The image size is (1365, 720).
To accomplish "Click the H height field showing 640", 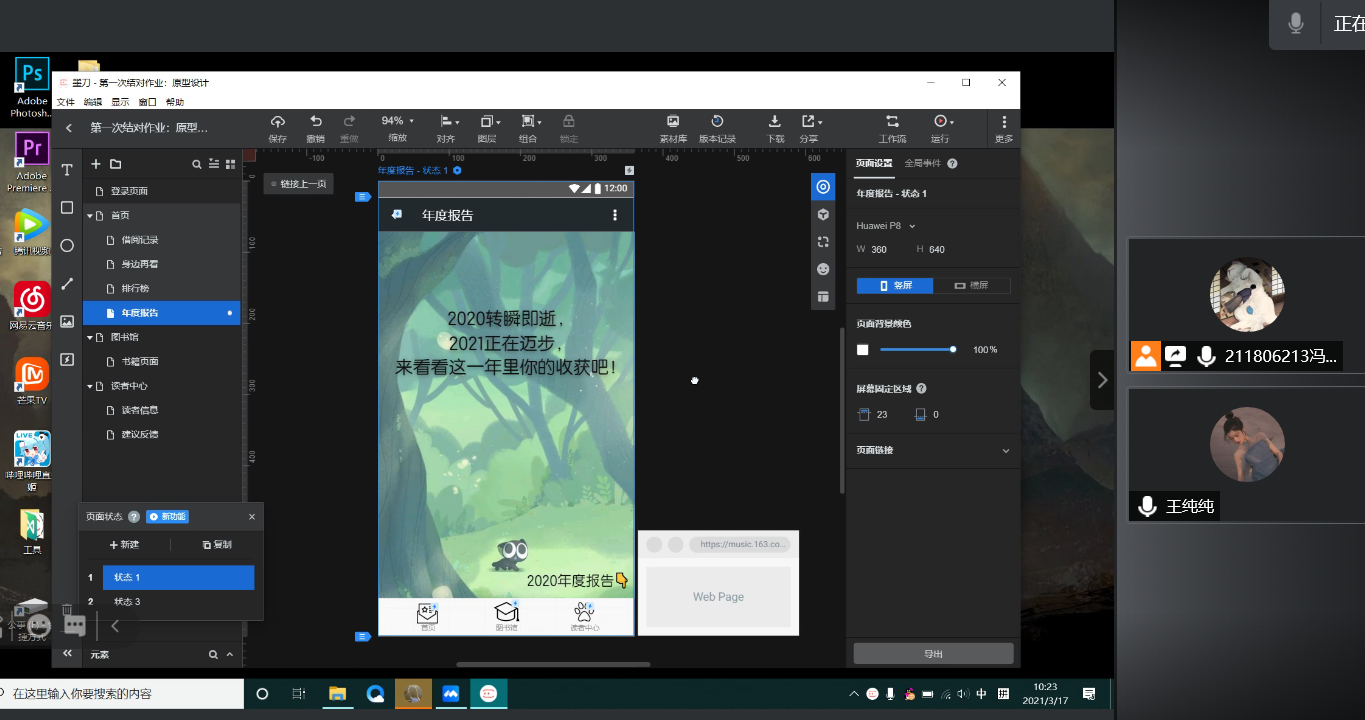I will (939, 250).
